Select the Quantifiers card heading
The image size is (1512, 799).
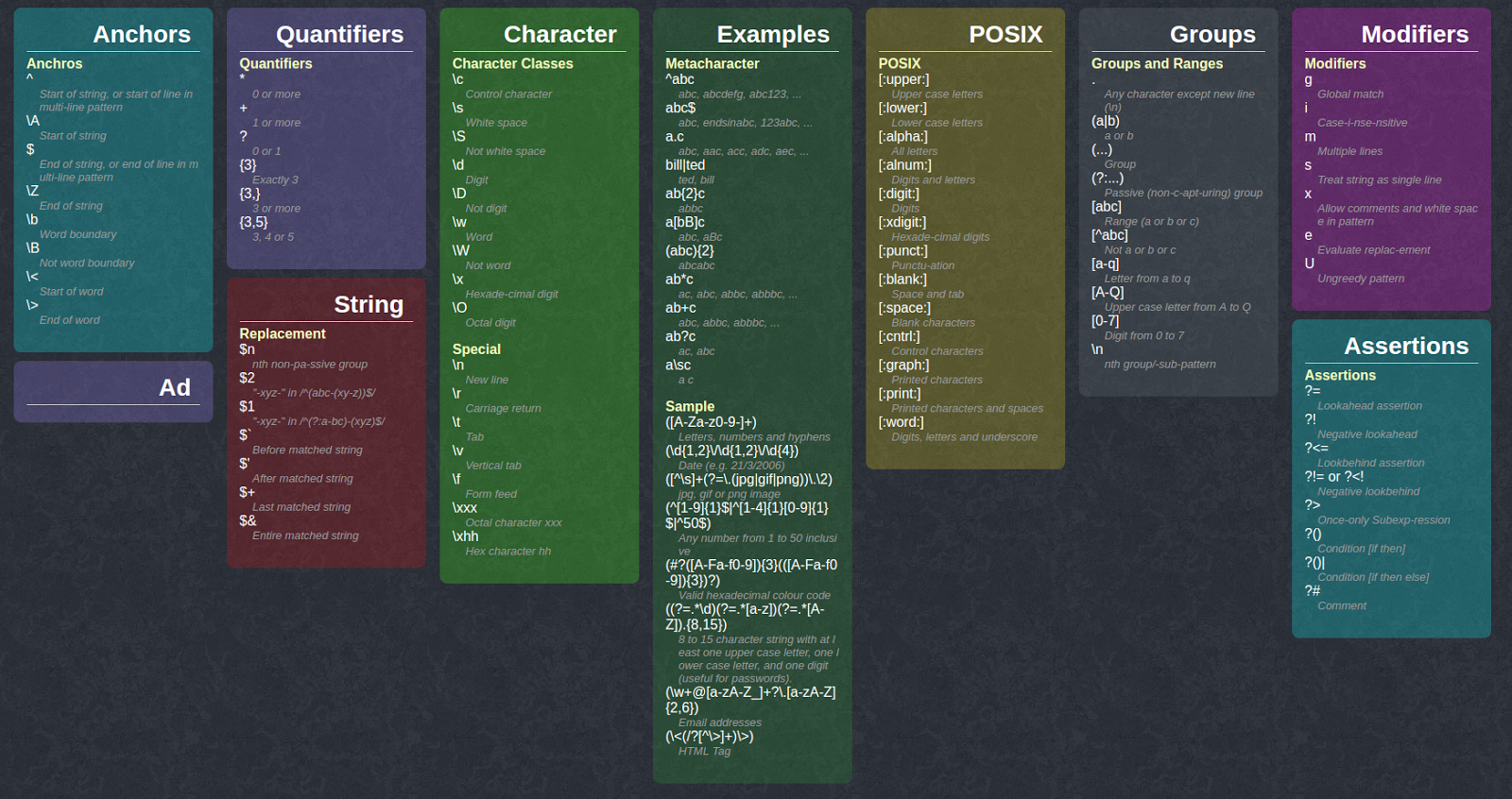339,35
